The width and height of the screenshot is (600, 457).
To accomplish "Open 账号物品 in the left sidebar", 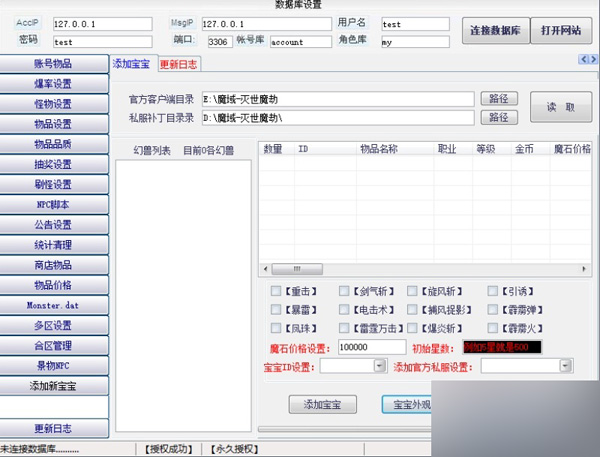I will [x=53, y=64].
